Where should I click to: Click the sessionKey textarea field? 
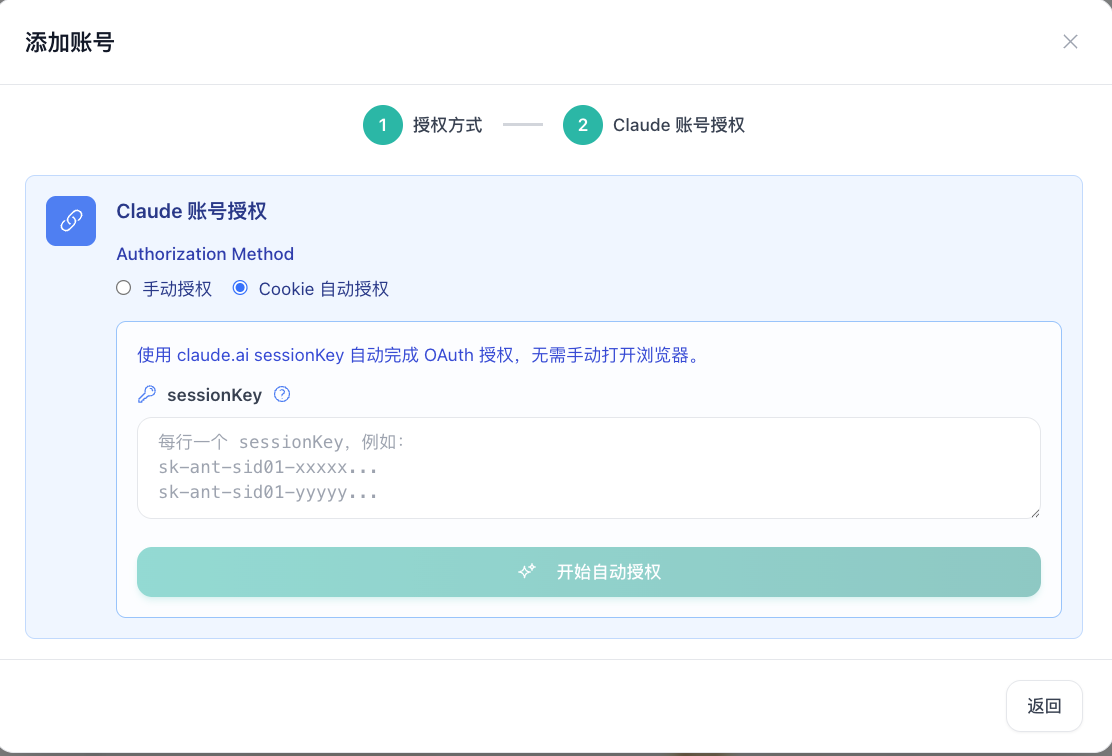(589, 468)
